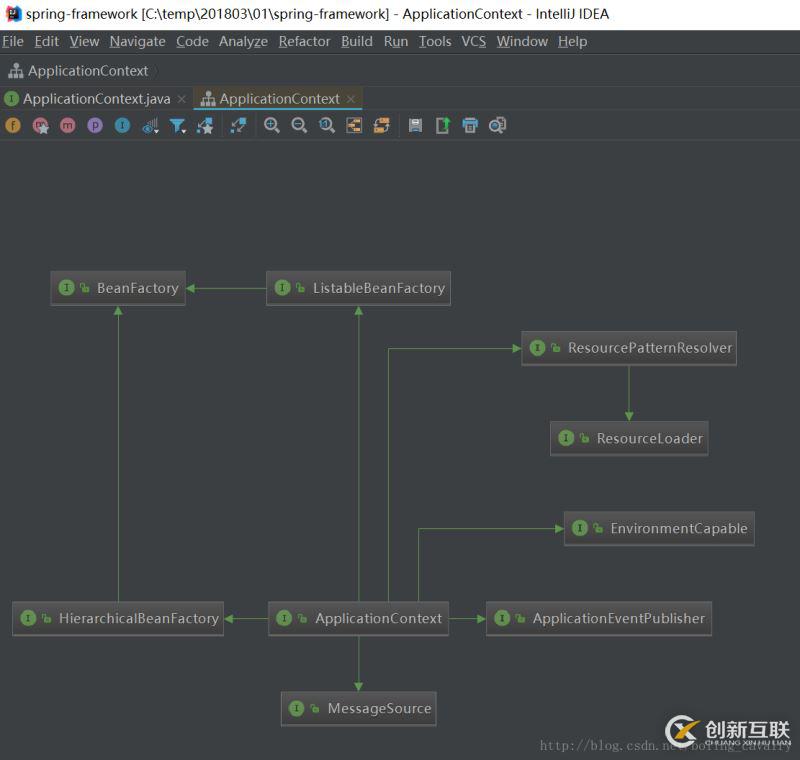The image size is (800, 760).
Task: Open the Analyze menu
Action: click(x=243, y=41)
